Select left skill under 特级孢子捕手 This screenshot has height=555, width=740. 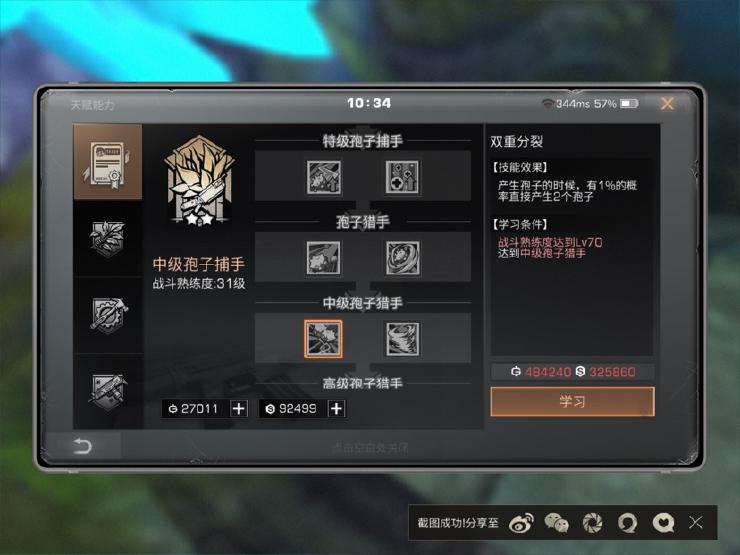click(323, 177)
